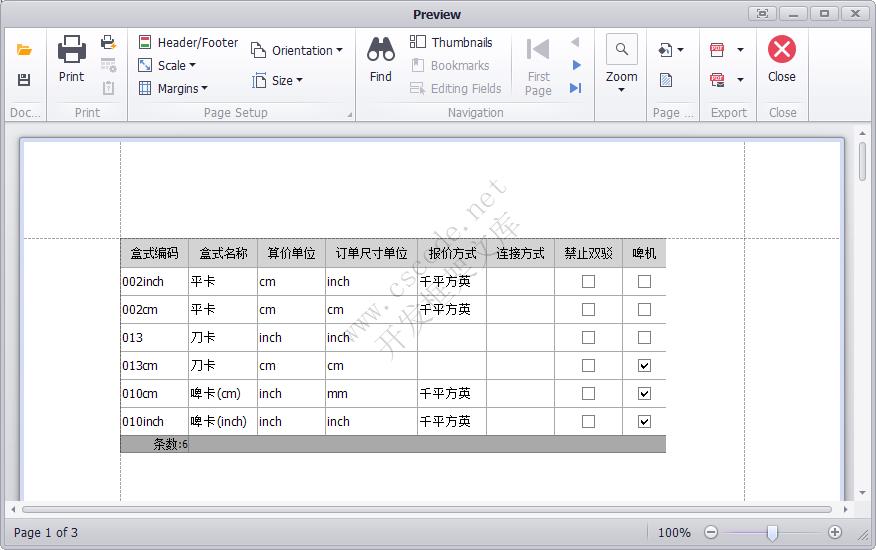This screenshot has height=550, width=876.
Task: Uncheck 啤机 checkbox for row 010inch
Action: (x=644, y=421)
